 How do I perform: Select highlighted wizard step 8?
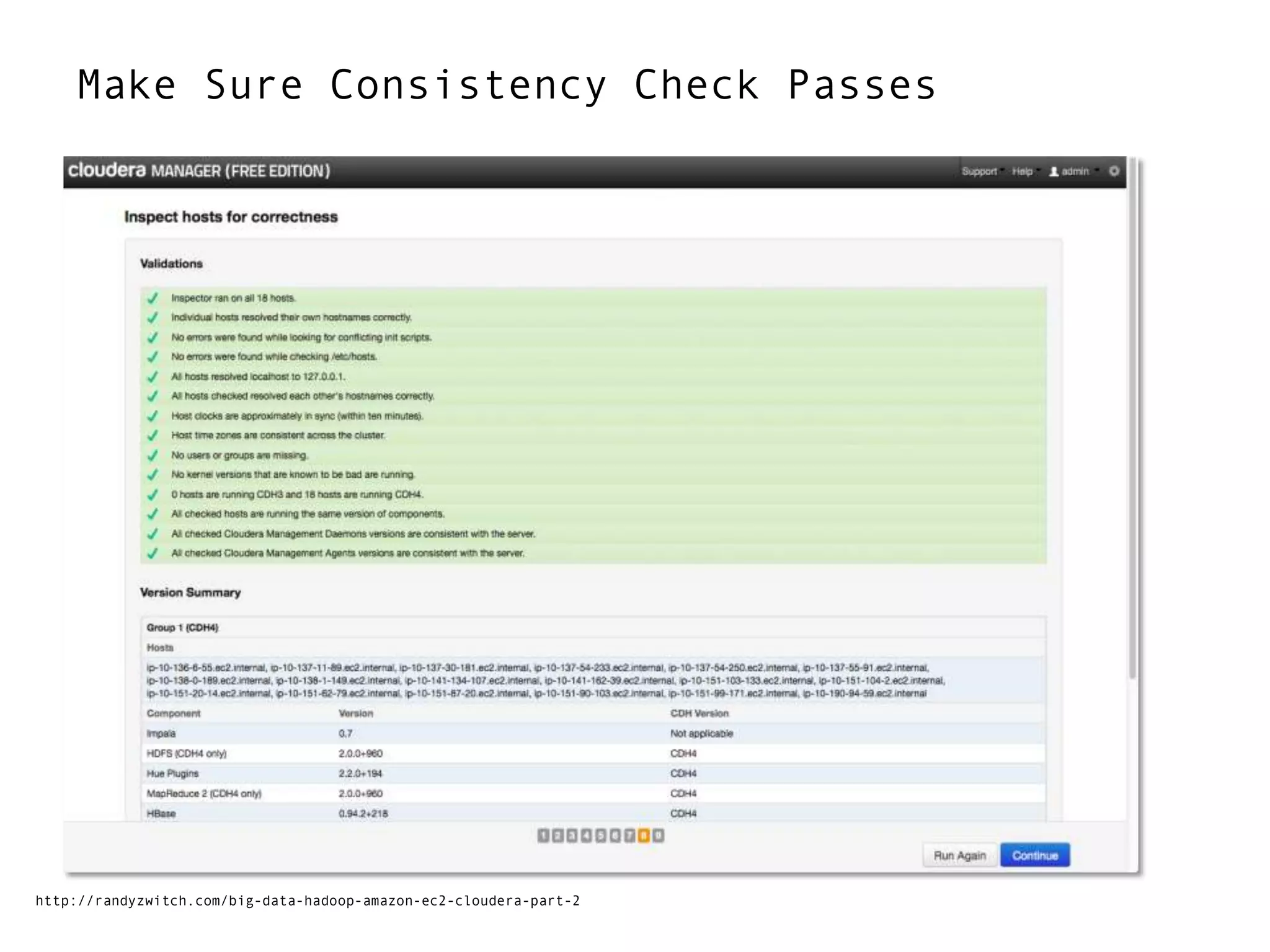click(644, 835)
